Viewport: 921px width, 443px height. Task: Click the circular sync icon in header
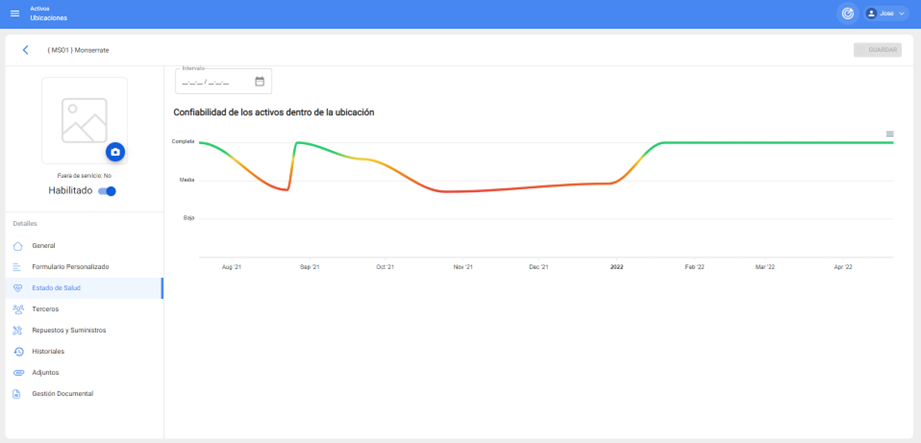click(x=847, y=13)
